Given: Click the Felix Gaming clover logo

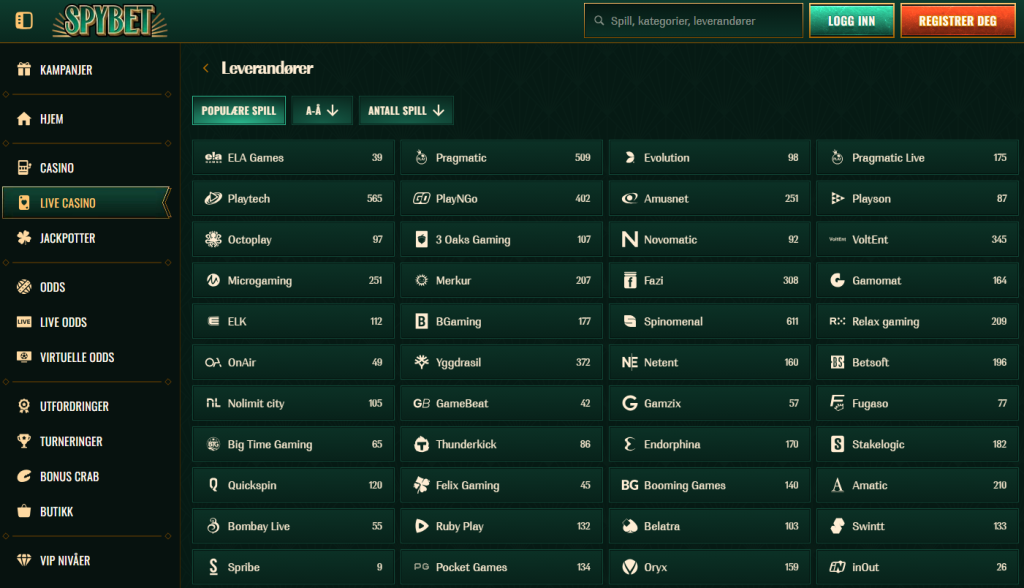Looking at the screenshot, I should 422,485.
